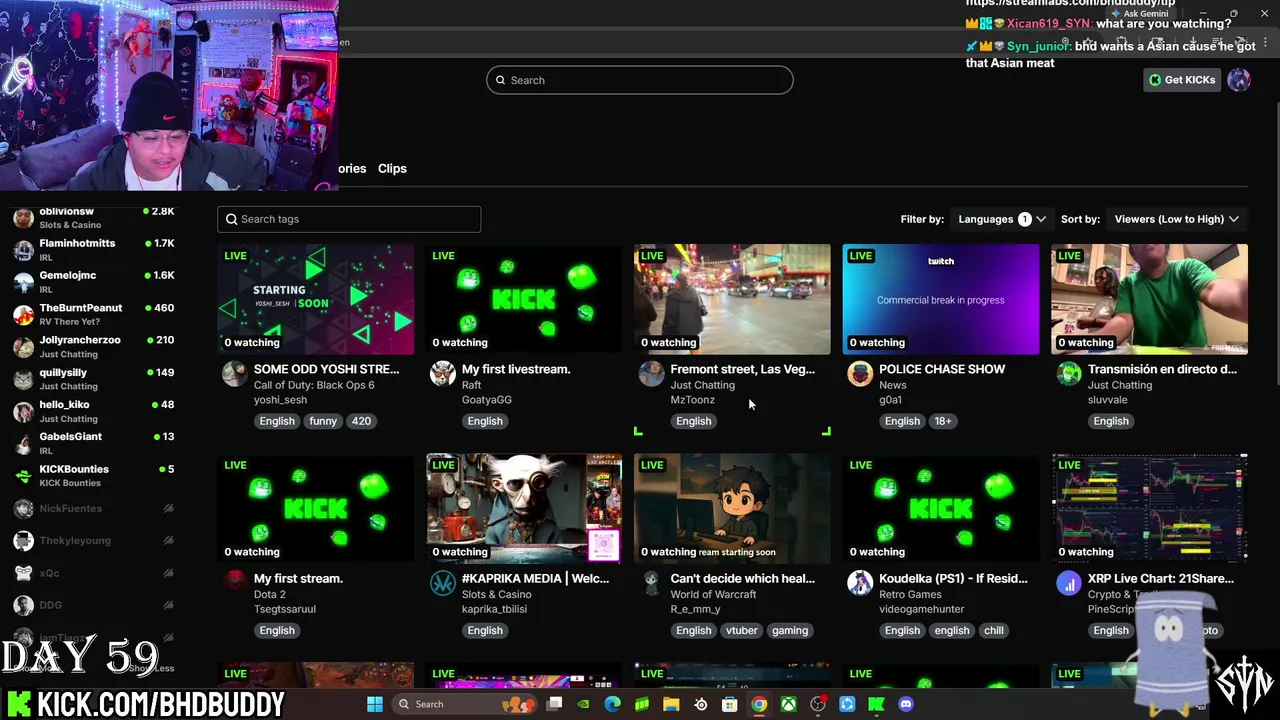This screenshot has height=720, width=1280.
Task: Open the Xbox app from the taskbar
Action: pyautogui.click(x=789, y=704)
